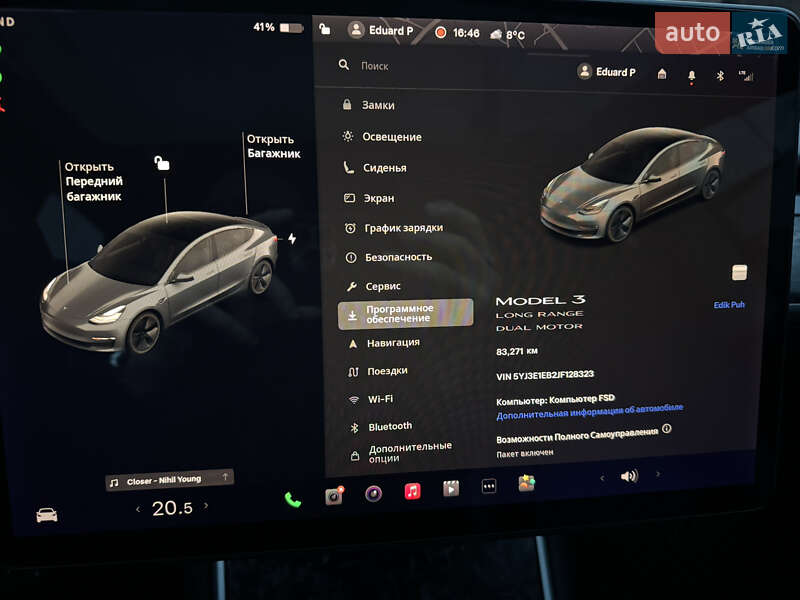Open the Освещение lighting menu
800x600 pixels.
tap(382, 137)
